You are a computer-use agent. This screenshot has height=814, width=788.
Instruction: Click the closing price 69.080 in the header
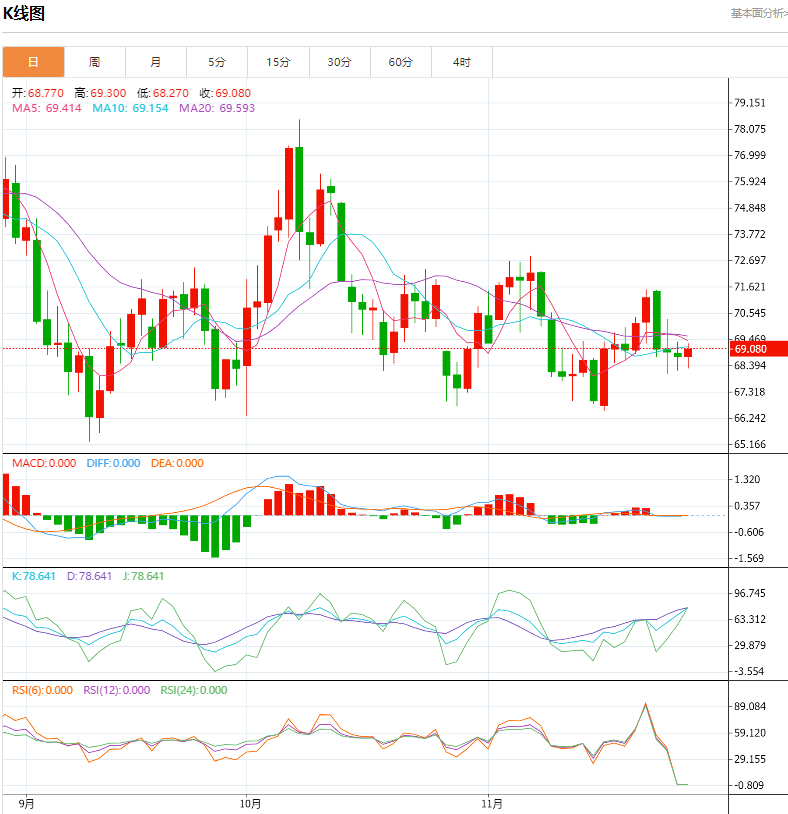click(233, 93)
